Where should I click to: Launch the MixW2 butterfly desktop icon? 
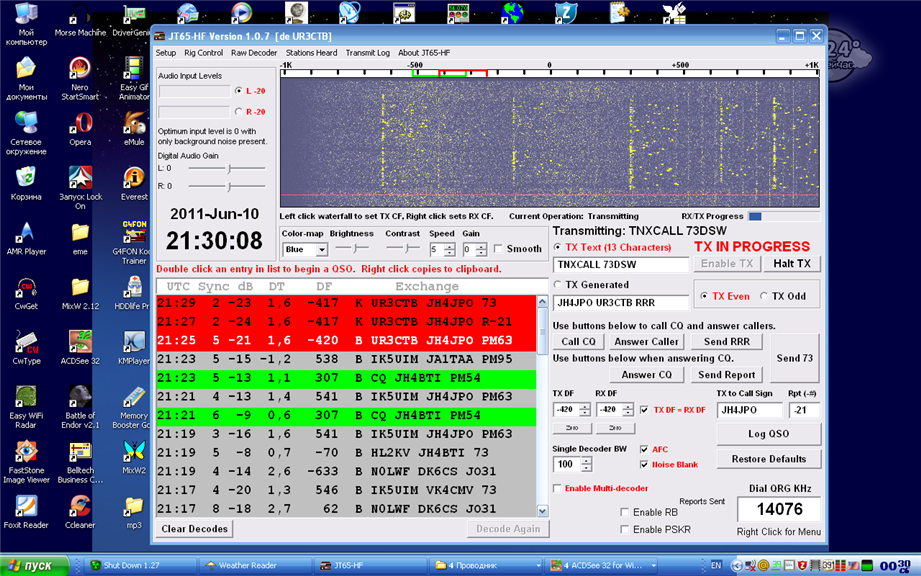[134, 457]
